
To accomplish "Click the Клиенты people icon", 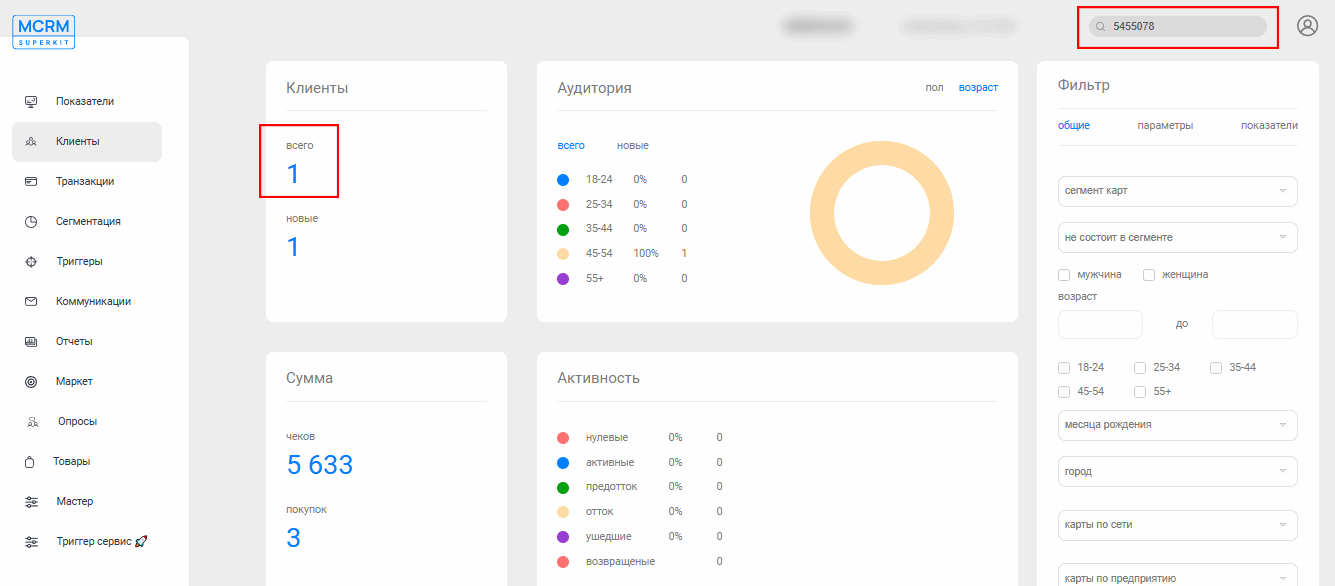I will coord(31,142).
